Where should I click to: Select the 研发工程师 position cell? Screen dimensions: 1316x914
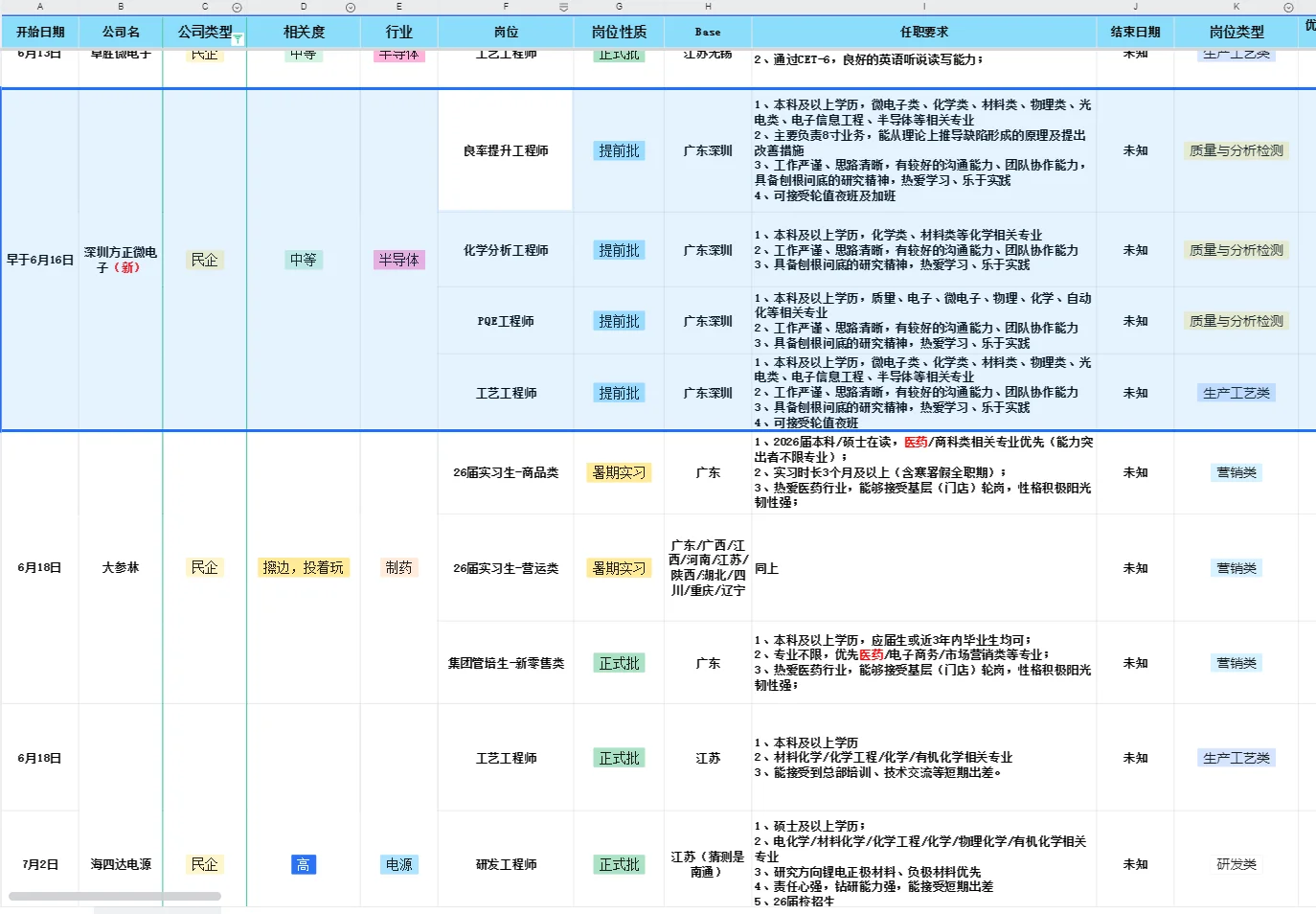click(506, 864)
